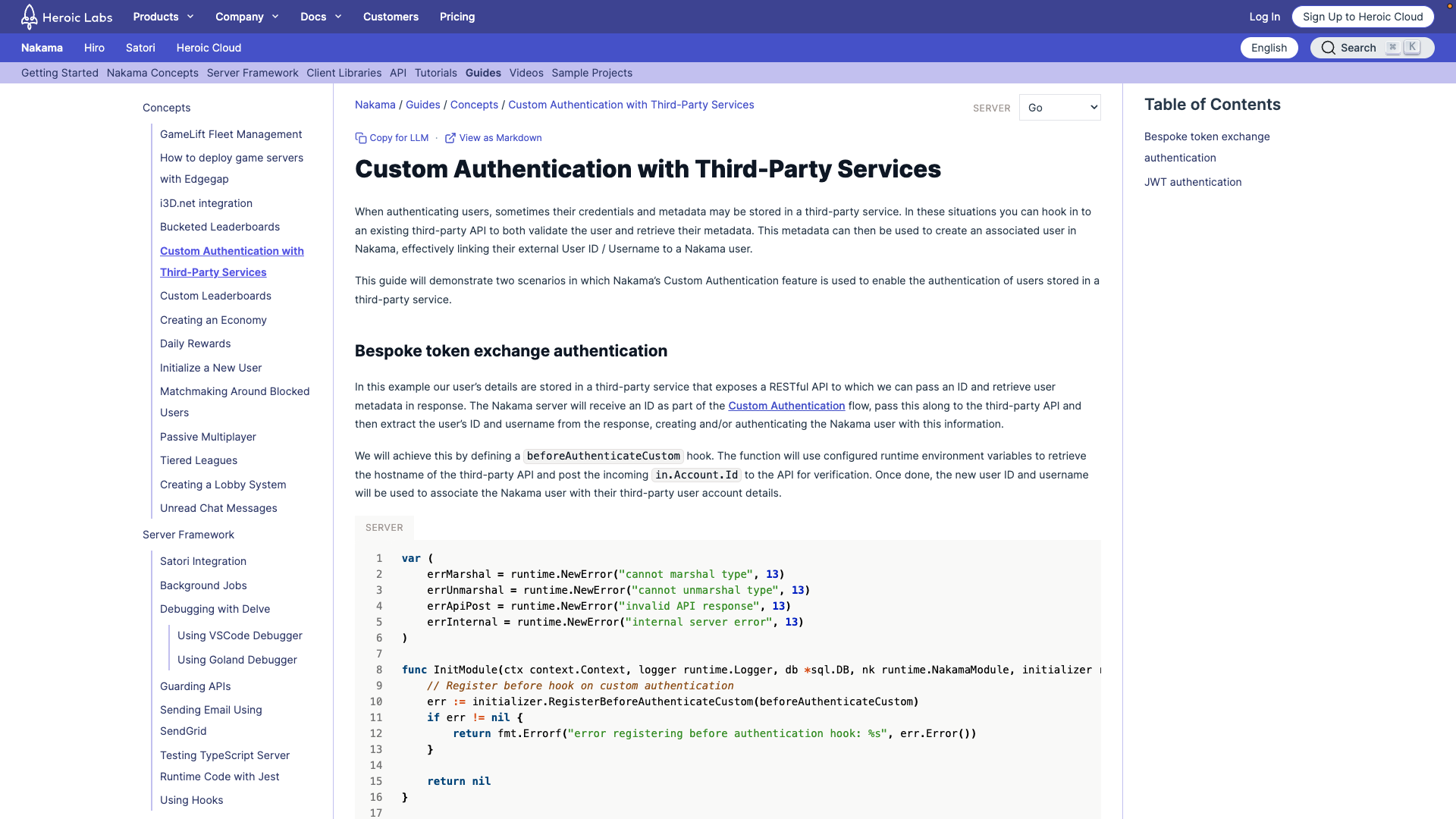
Task: Open Satori Integration guide
Action: tap(203, 561)
